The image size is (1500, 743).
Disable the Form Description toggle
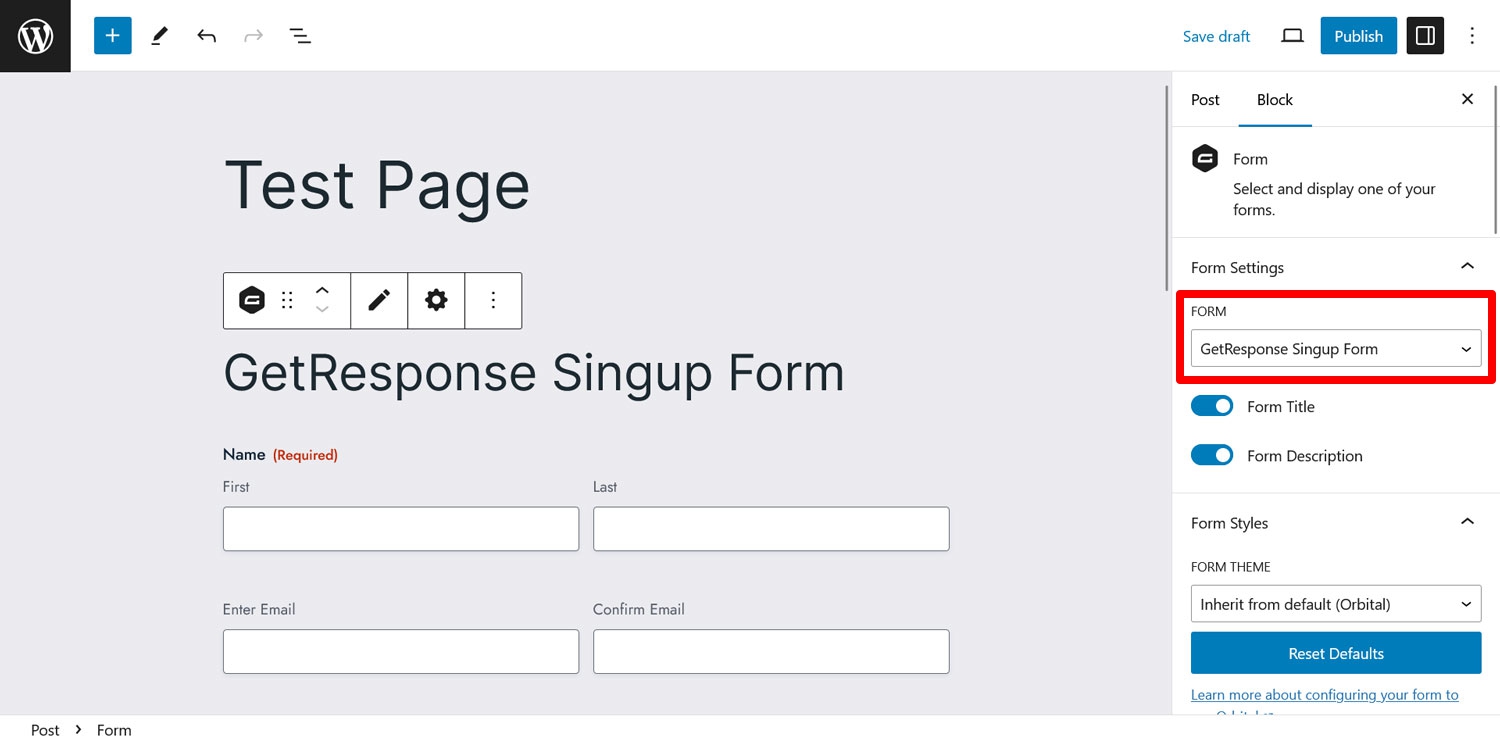[x=1212, y=455]
